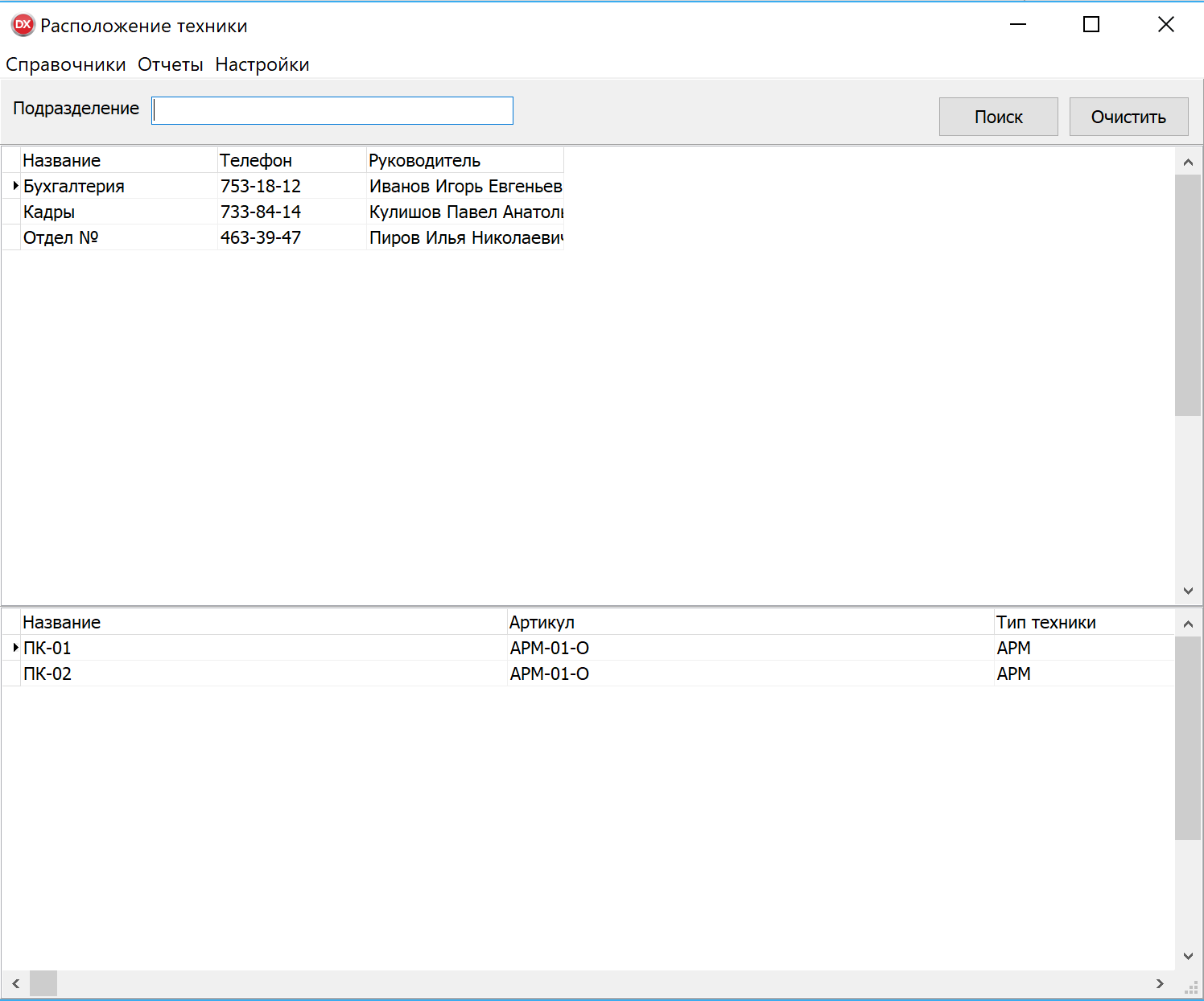Open the Справочники menu
The height and width of the screenshot is (1001, 1204).
66,64
